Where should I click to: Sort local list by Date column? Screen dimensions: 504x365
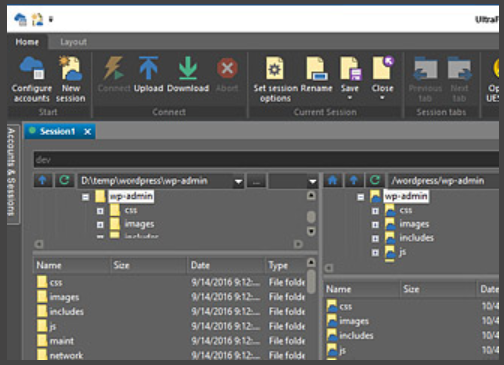pos(226,265)
